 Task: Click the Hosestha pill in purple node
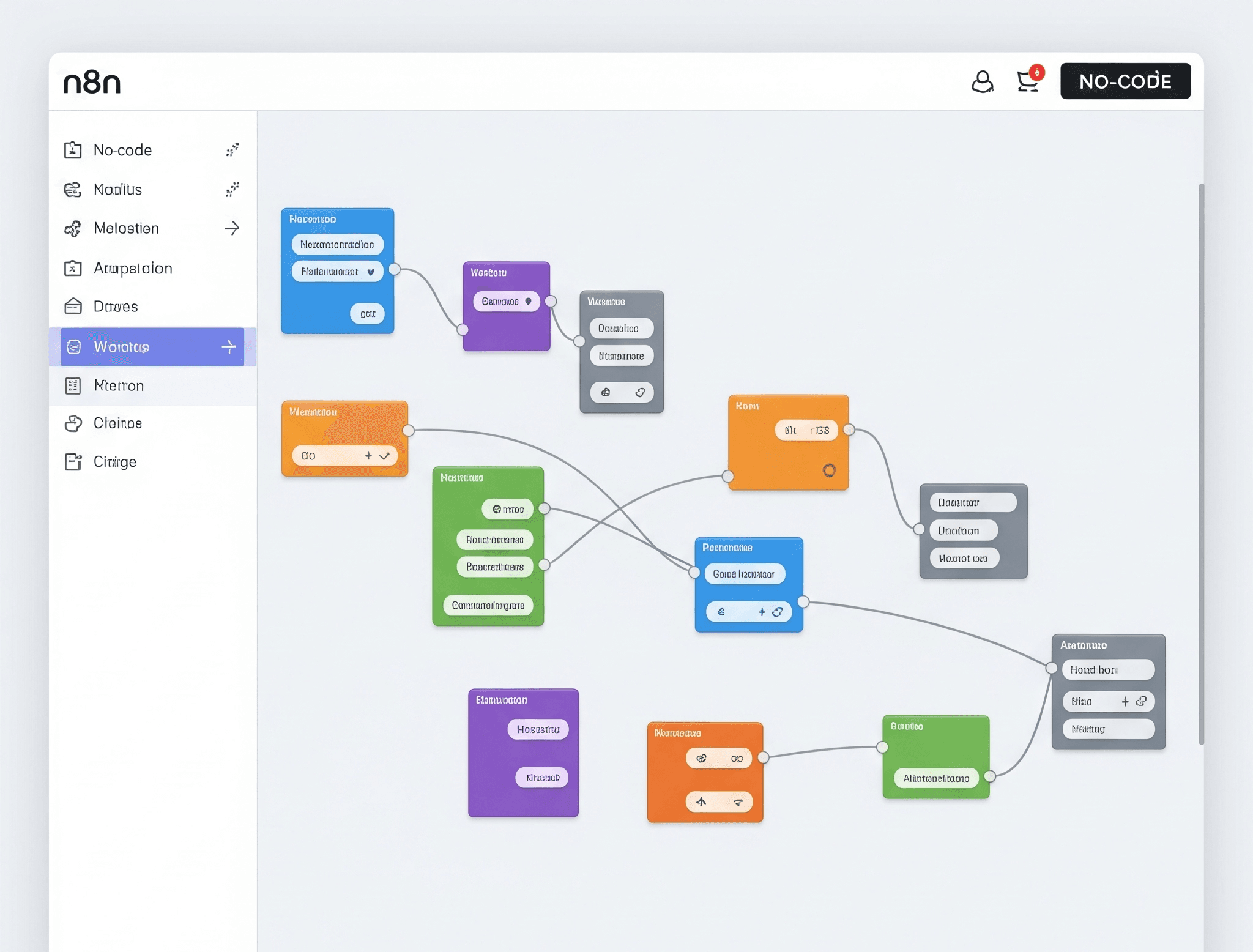coord(538,729)
